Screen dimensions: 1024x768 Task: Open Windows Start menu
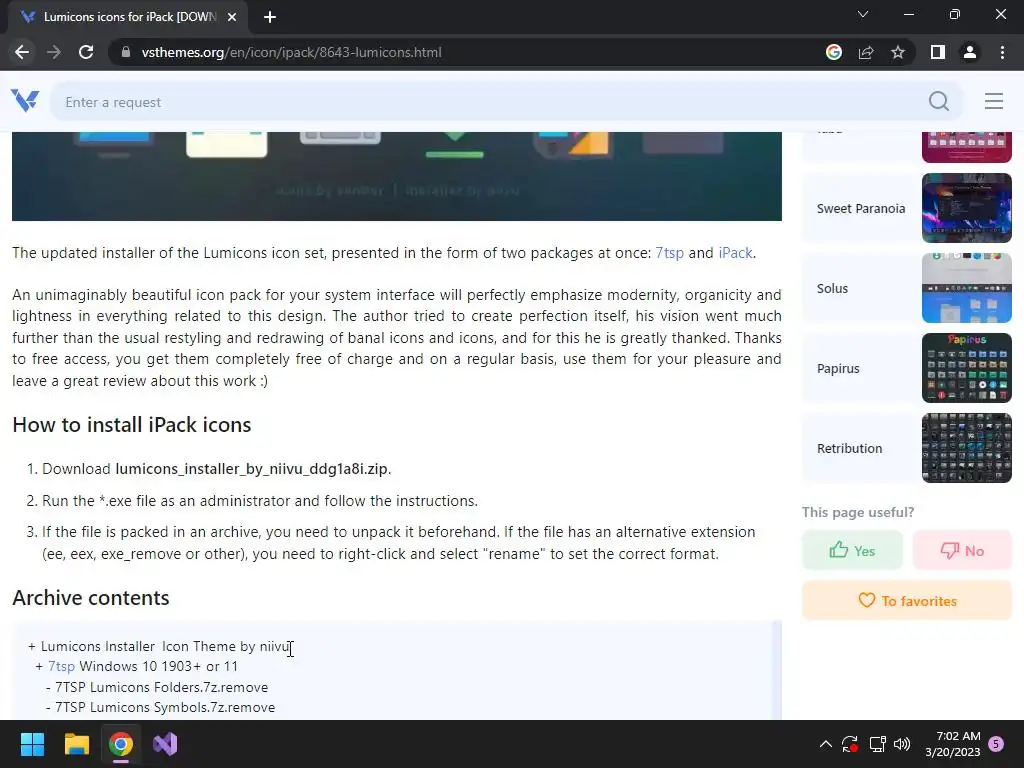[32, 744]
